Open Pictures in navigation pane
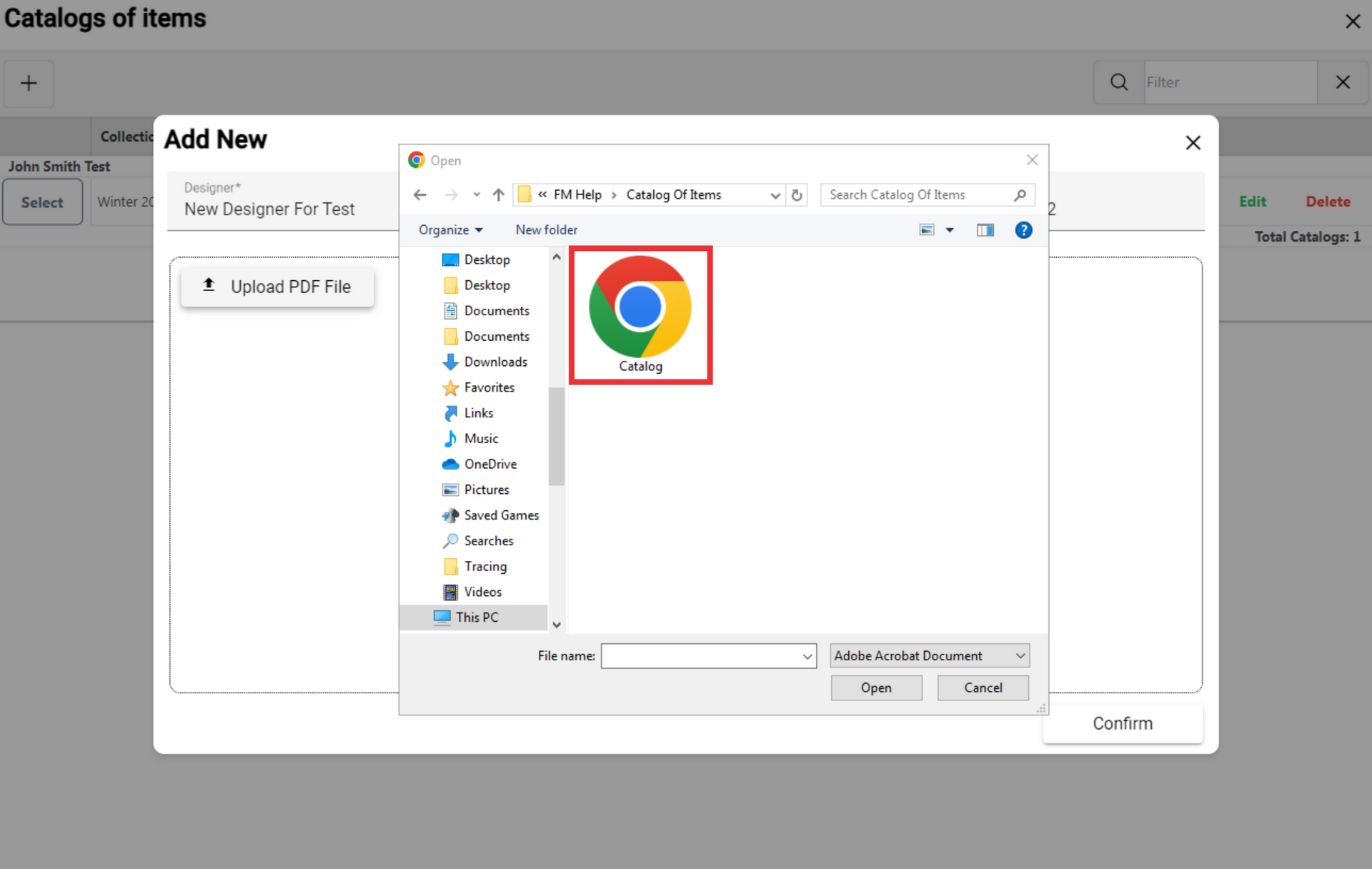 tap(476, 490)
